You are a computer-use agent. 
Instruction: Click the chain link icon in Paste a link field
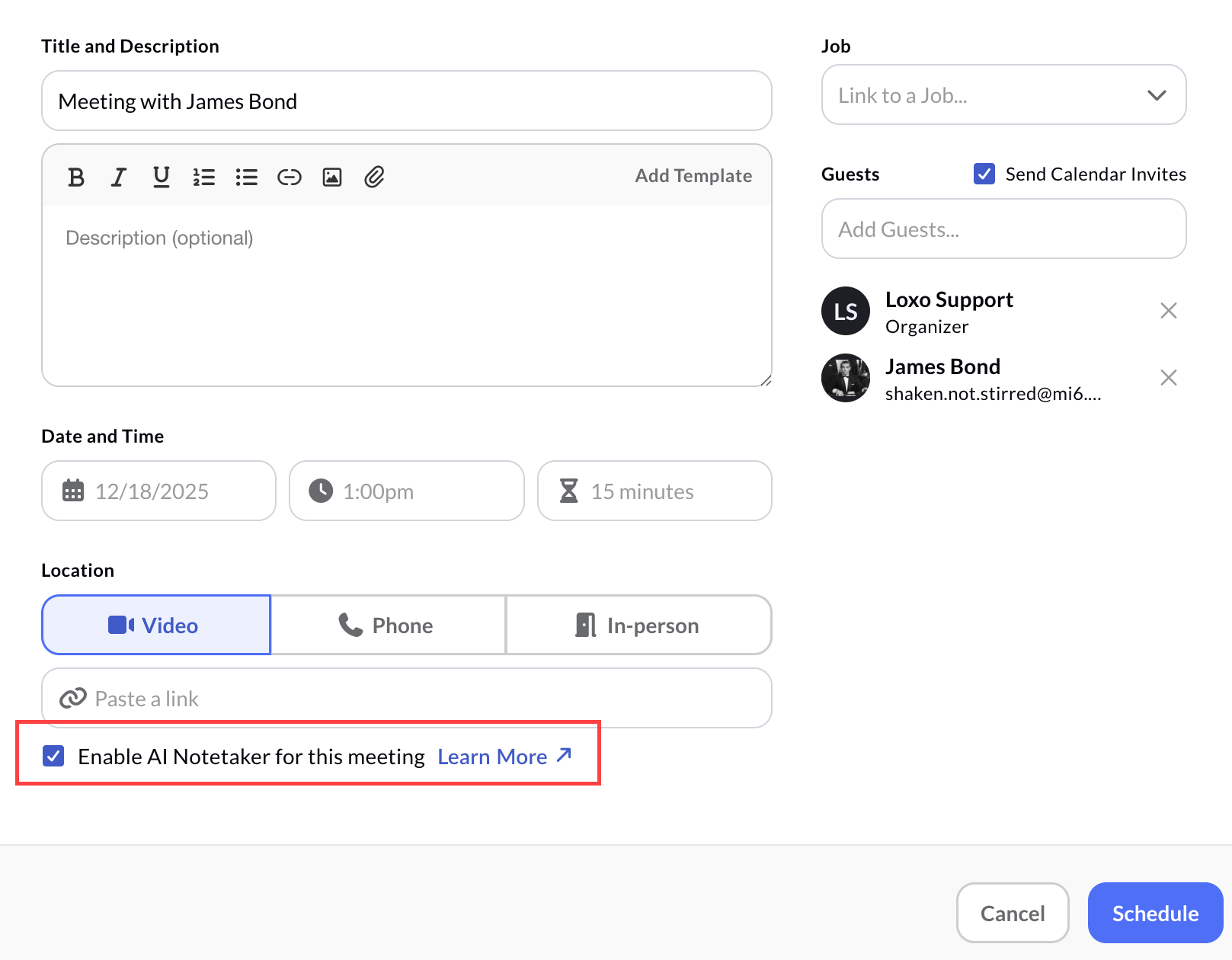click(x=73, y=698)
